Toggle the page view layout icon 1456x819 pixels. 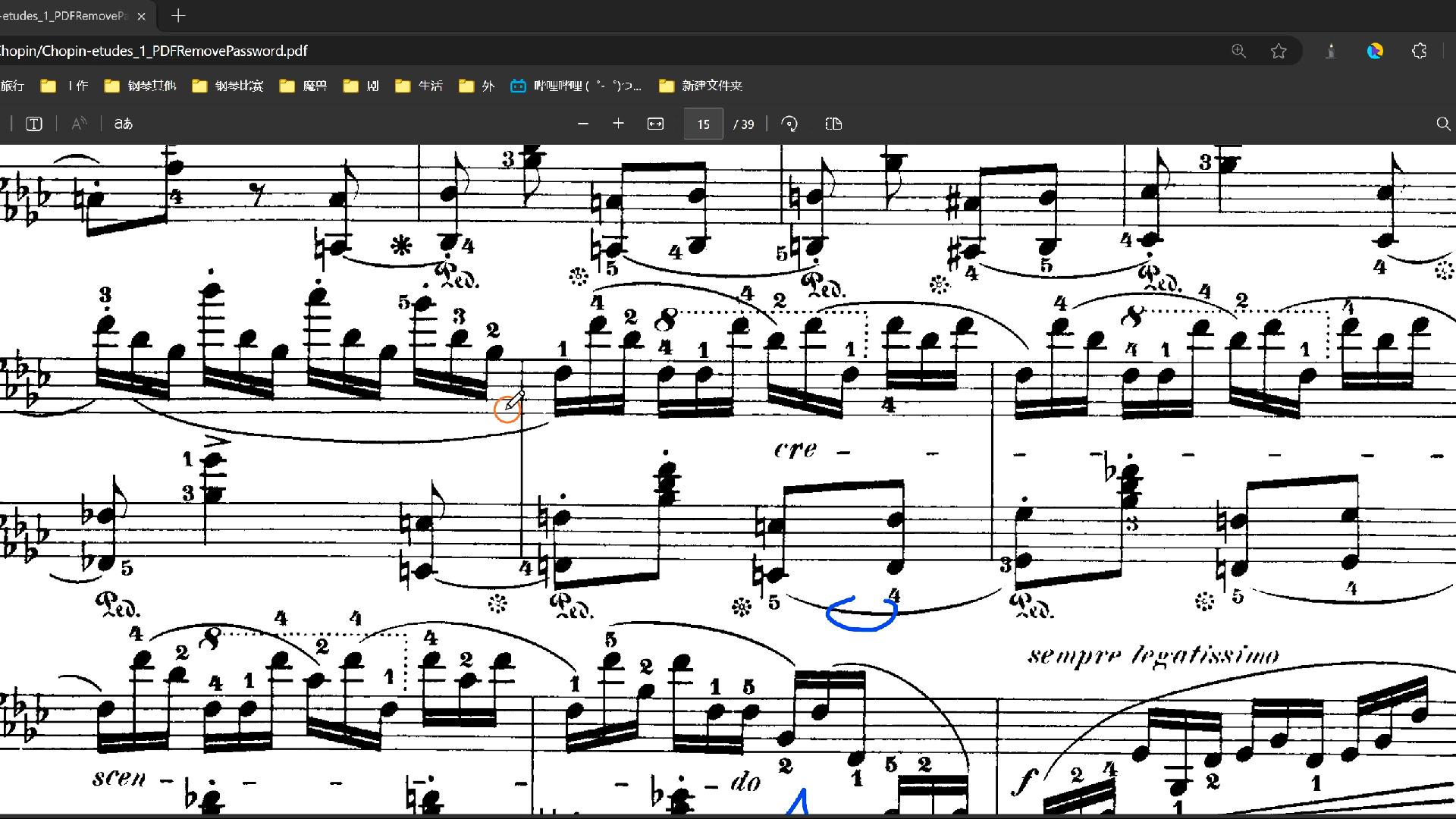833,124
